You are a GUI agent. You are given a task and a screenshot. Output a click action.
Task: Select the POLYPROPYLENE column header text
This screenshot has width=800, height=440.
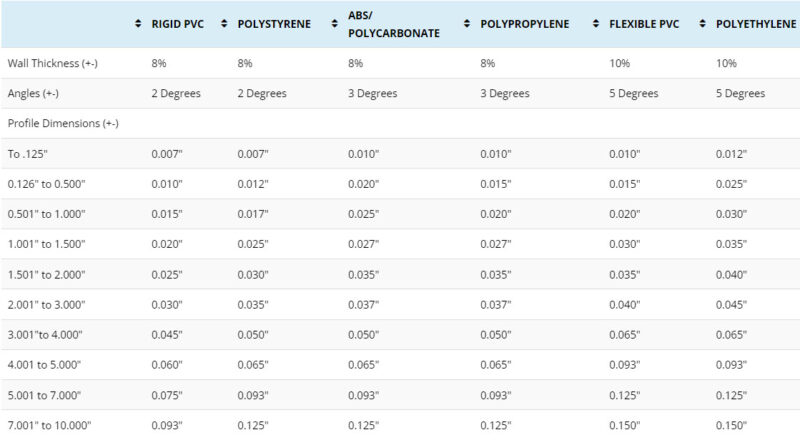click(524, 24)
